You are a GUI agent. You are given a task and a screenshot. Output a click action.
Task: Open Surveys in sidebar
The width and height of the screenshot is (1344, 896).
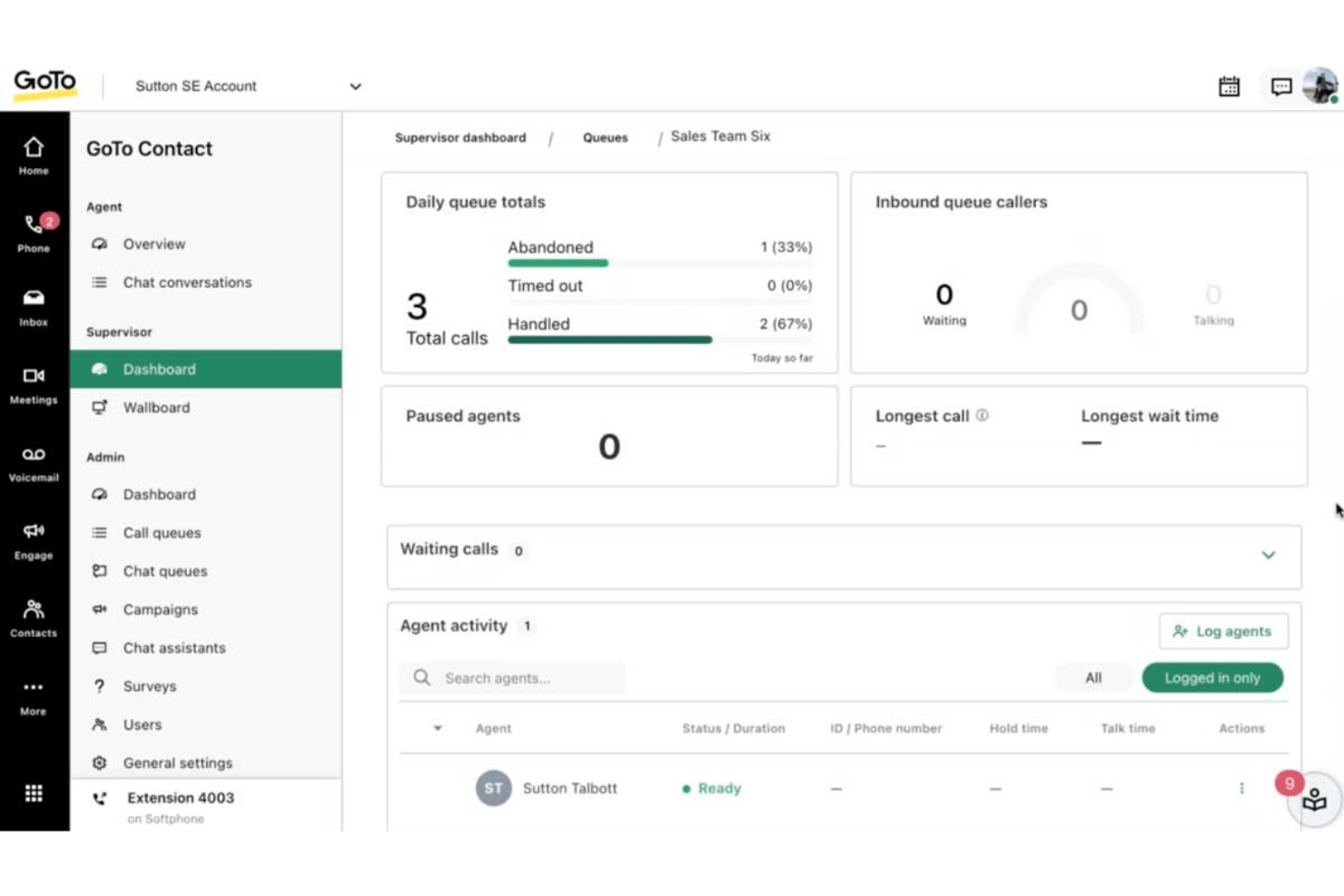[x=206, y=686]
